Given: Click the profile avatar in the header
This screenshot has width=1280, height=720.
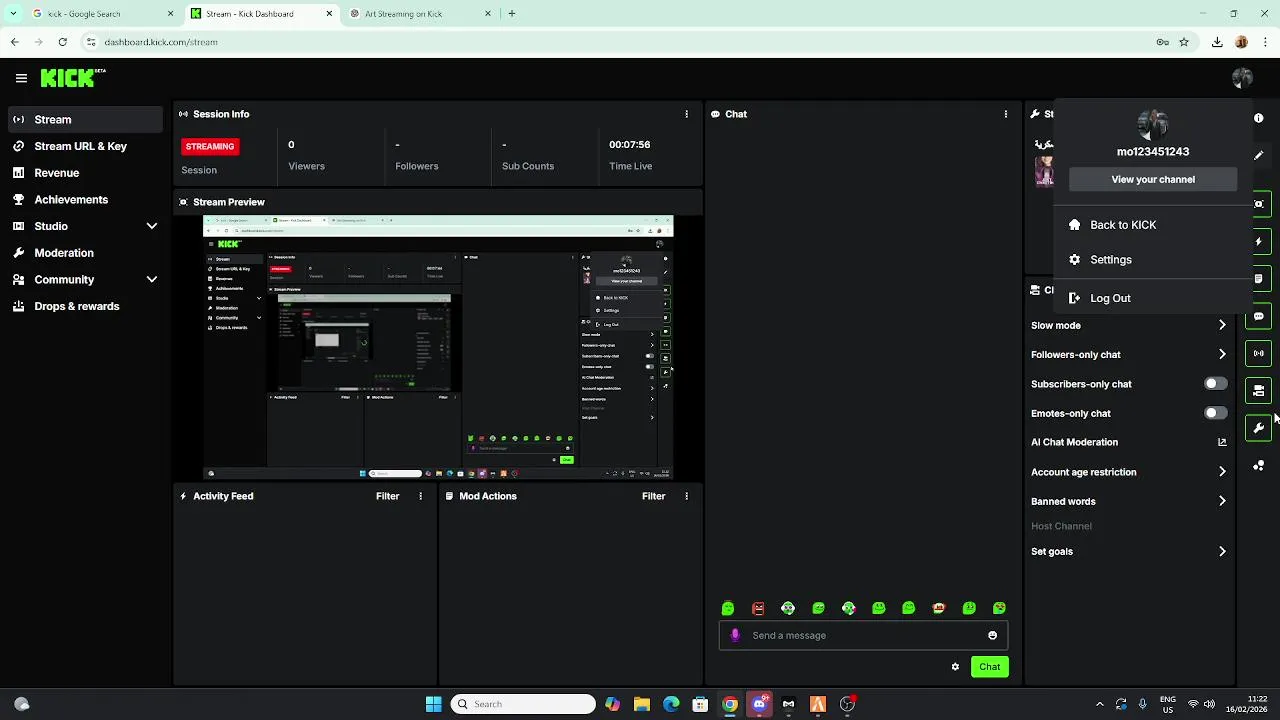Looking at the screenshot, I should tap(1242, 78).
